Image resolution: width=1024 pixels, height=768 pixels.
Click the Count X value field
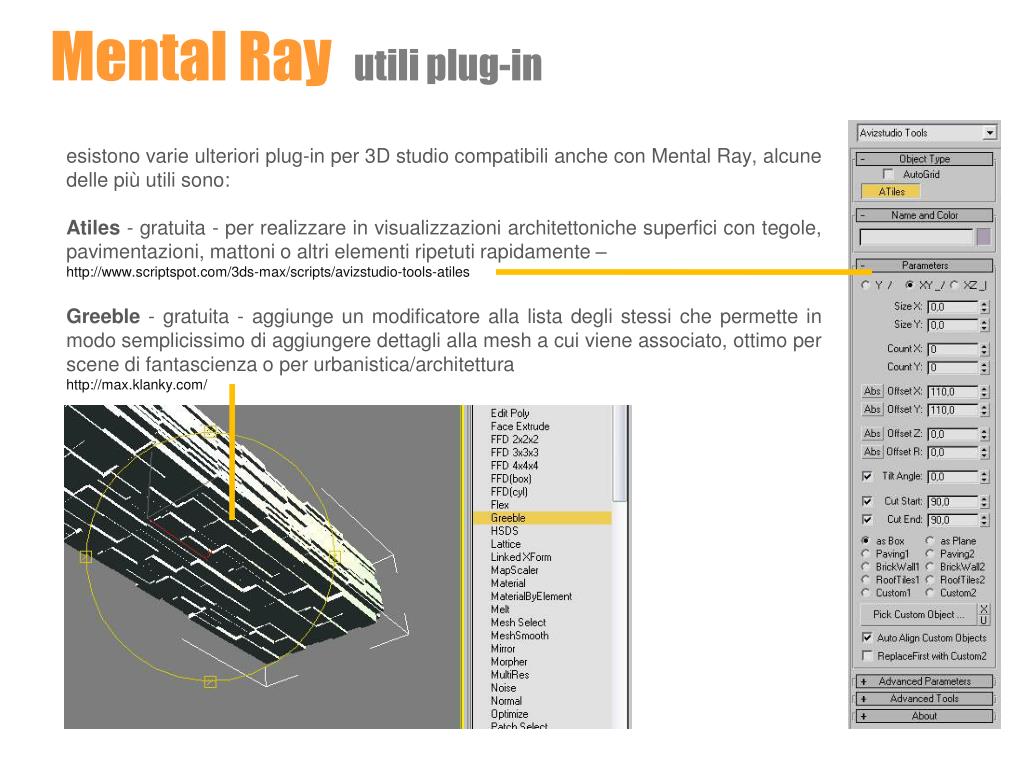pyautogui.click(x=953, y=349)
